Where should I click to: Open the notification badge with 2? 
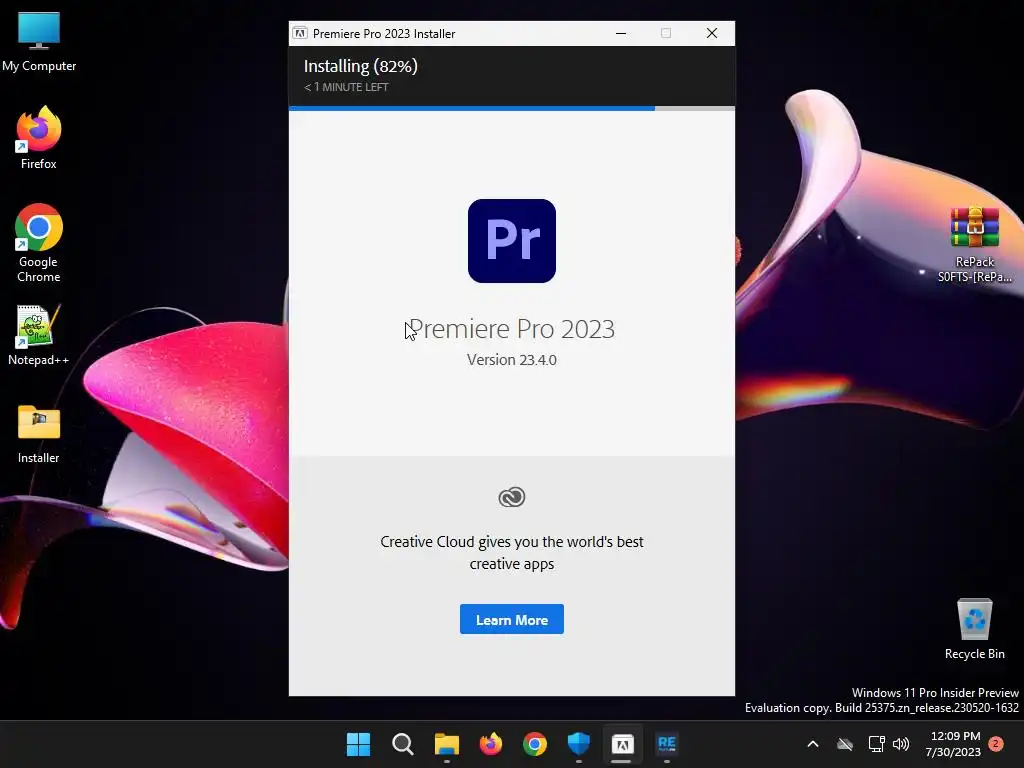[x=996, y=744]
